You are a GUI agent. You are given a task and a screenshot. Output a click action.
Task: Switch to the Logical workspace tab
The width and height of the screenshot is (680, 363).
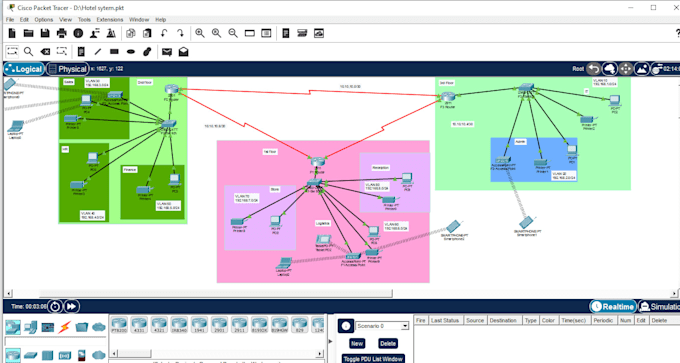pos(24,69)
